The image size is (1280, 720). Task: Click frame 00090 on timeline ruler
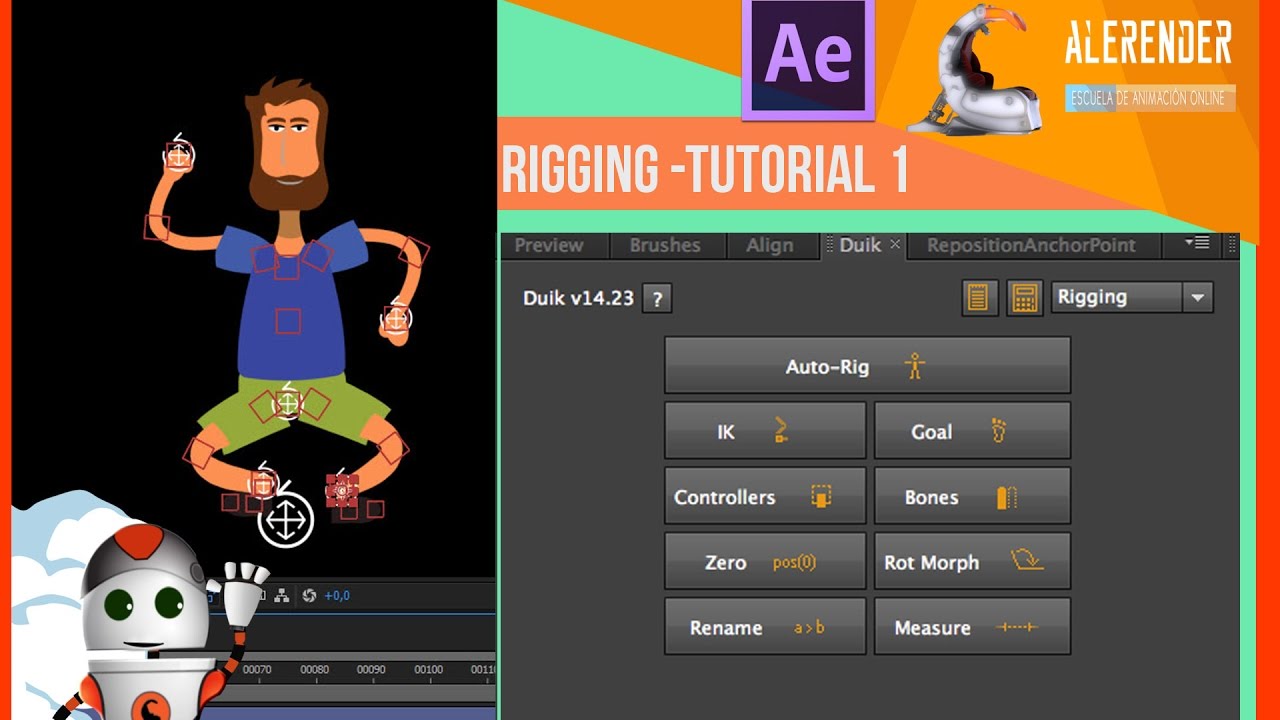click(372, 669)
